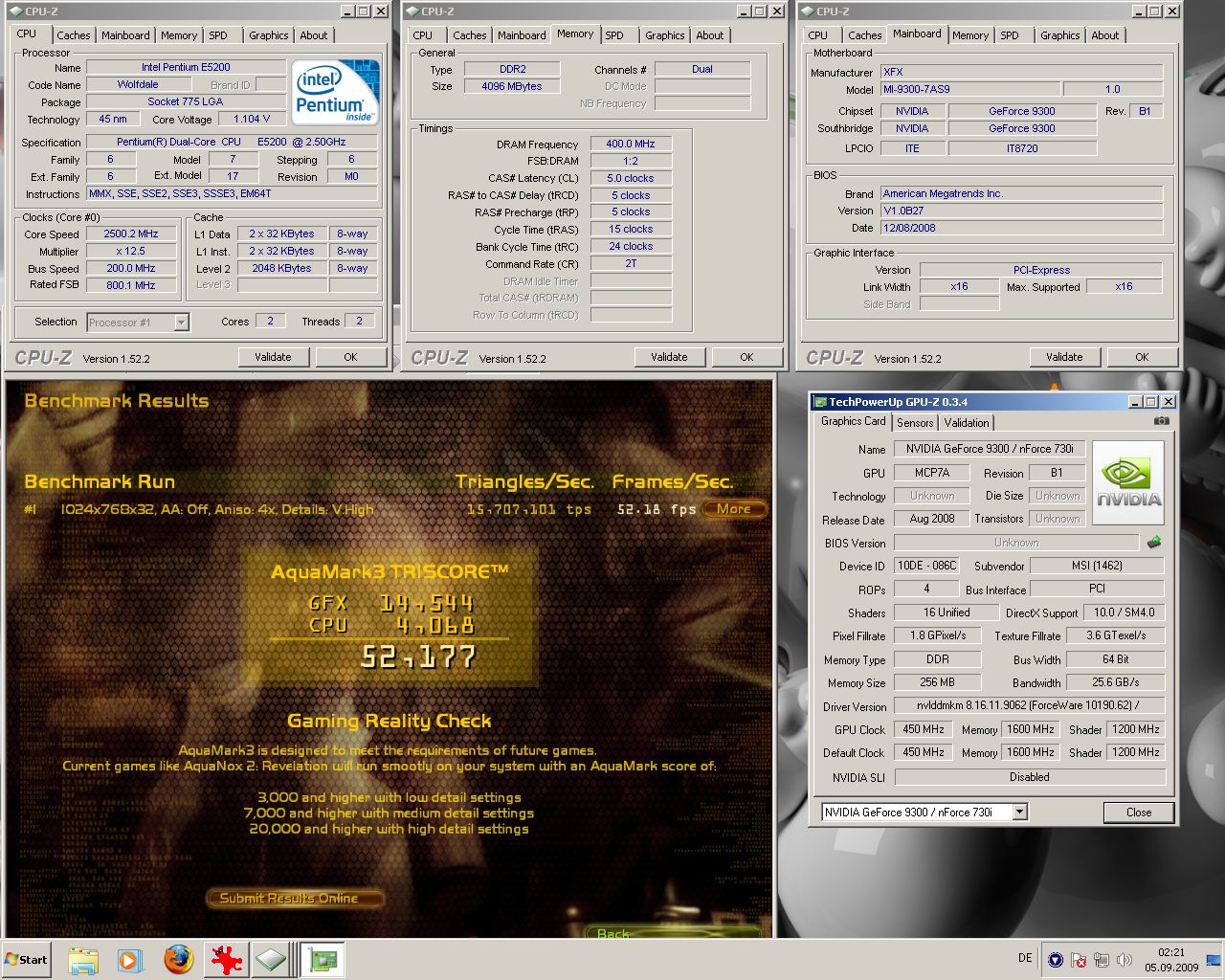This screenshot has width=1225, height=980.
Task: Click the Intel Pentium inside logo
Action: (334, 92)
